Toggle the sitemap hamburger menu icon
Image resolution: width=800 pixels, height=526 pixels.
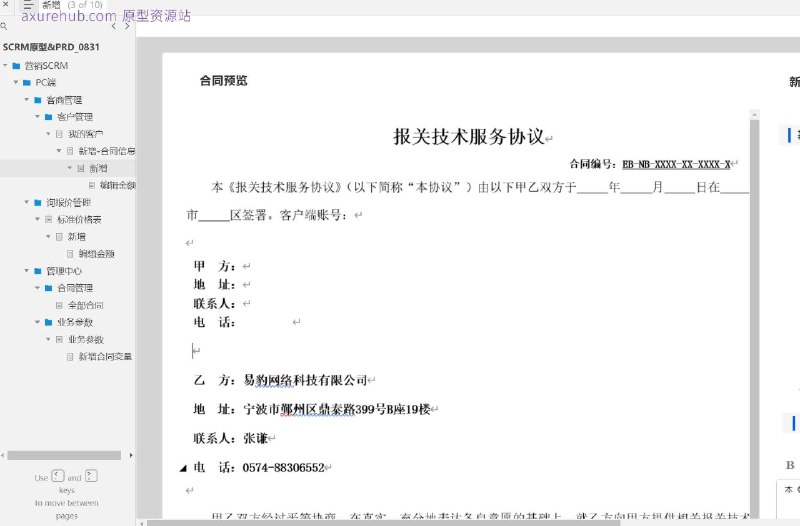(x=28, y=5)
